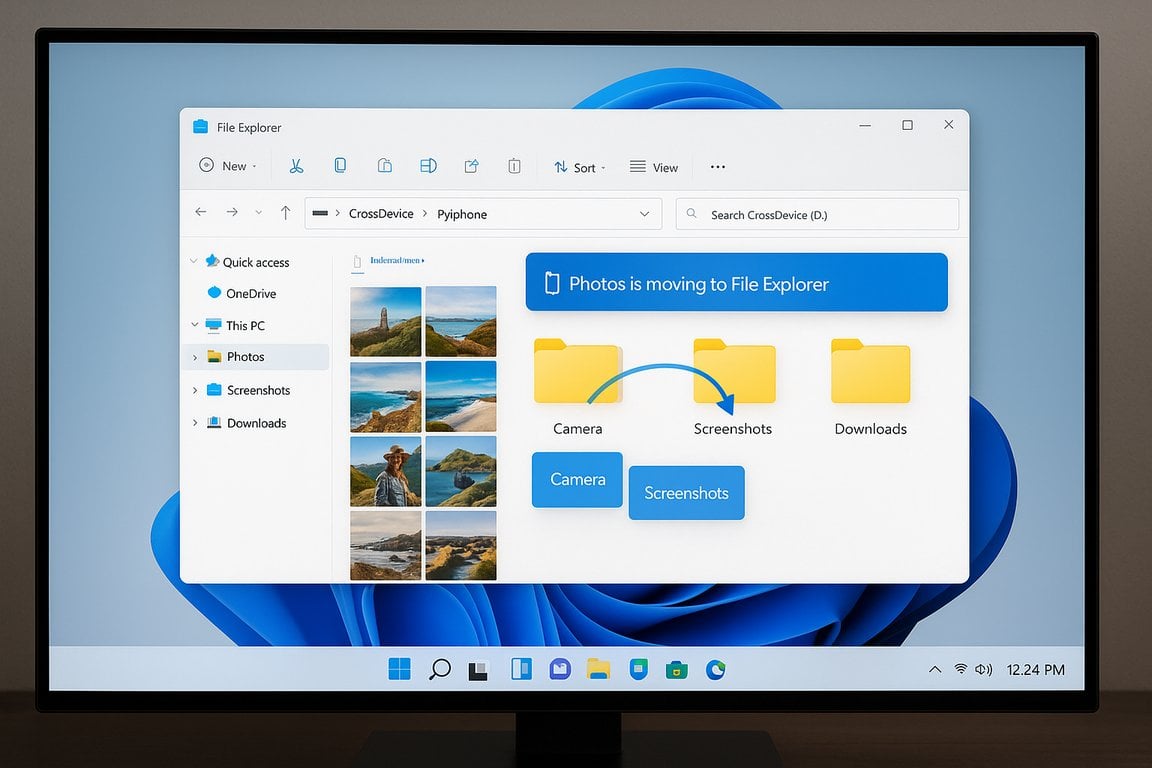
Task: Click the volume speaker tray icon
Action: (x=983, y=670)
